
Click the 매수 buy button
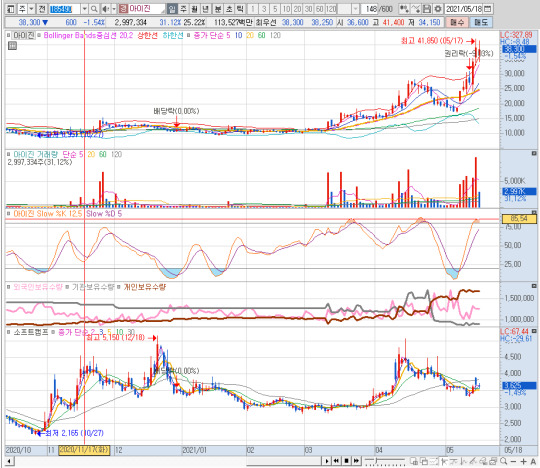(x=457, y=23)
